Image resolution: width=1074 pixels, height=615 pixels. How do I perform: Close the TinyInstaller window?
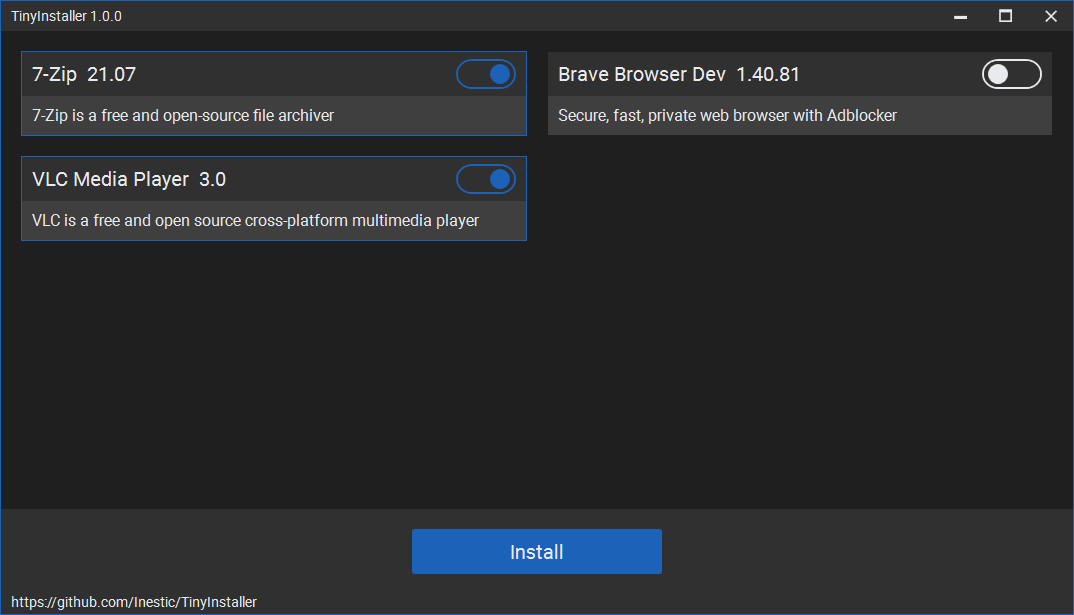(1051, 16)
